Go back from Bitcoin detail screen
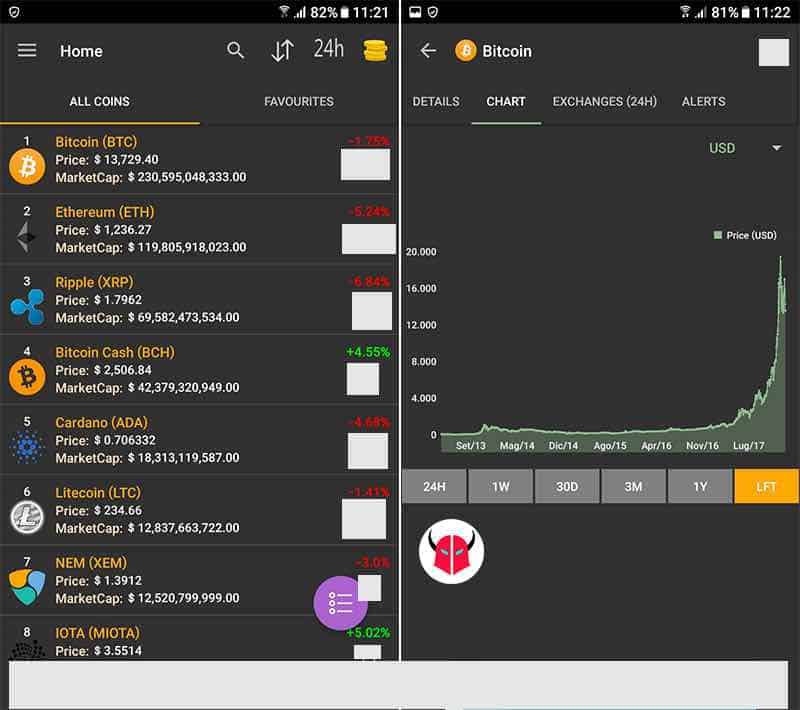 pos(428,50)
